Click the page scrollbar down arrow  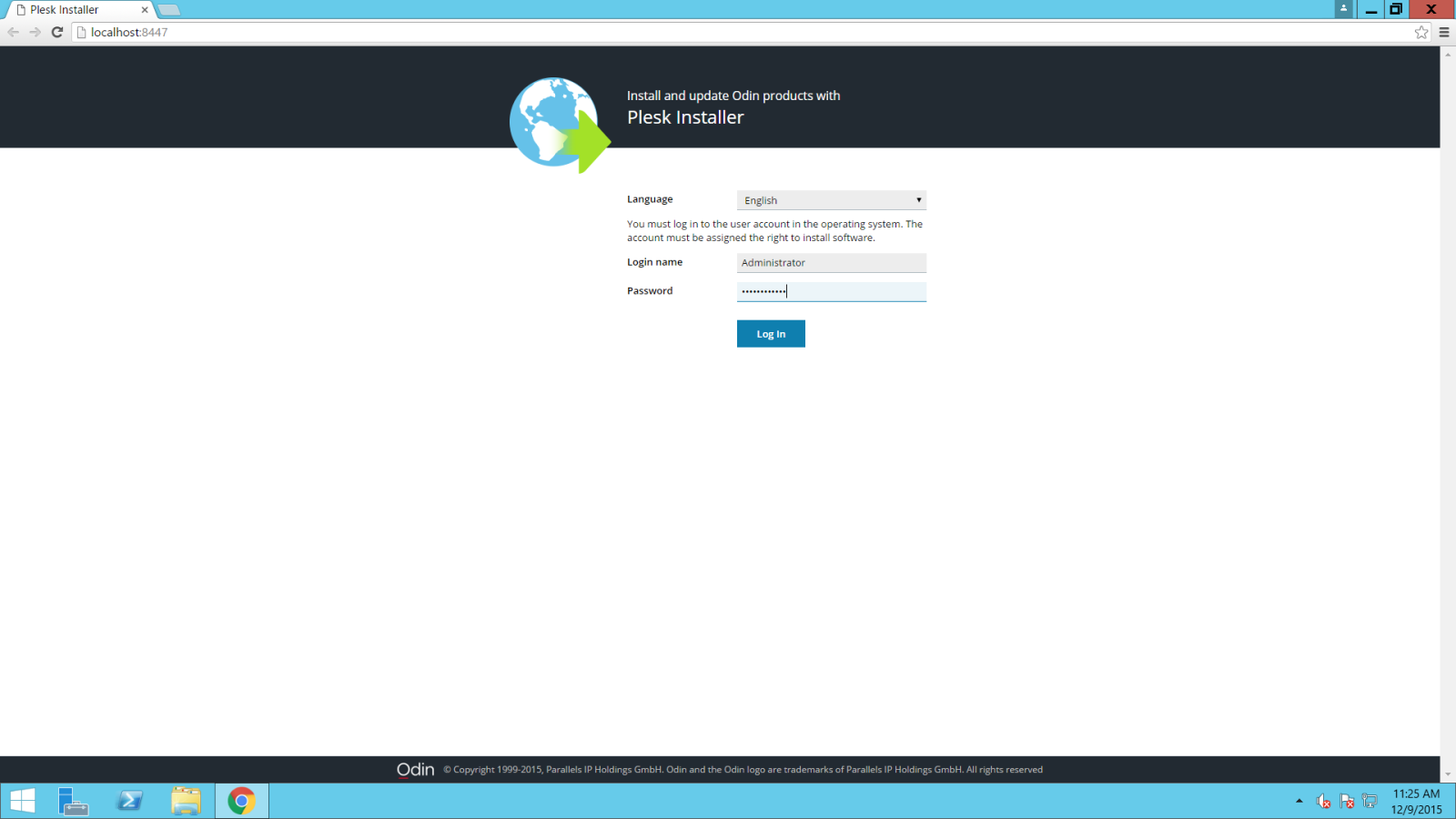tap(1448, 775)
